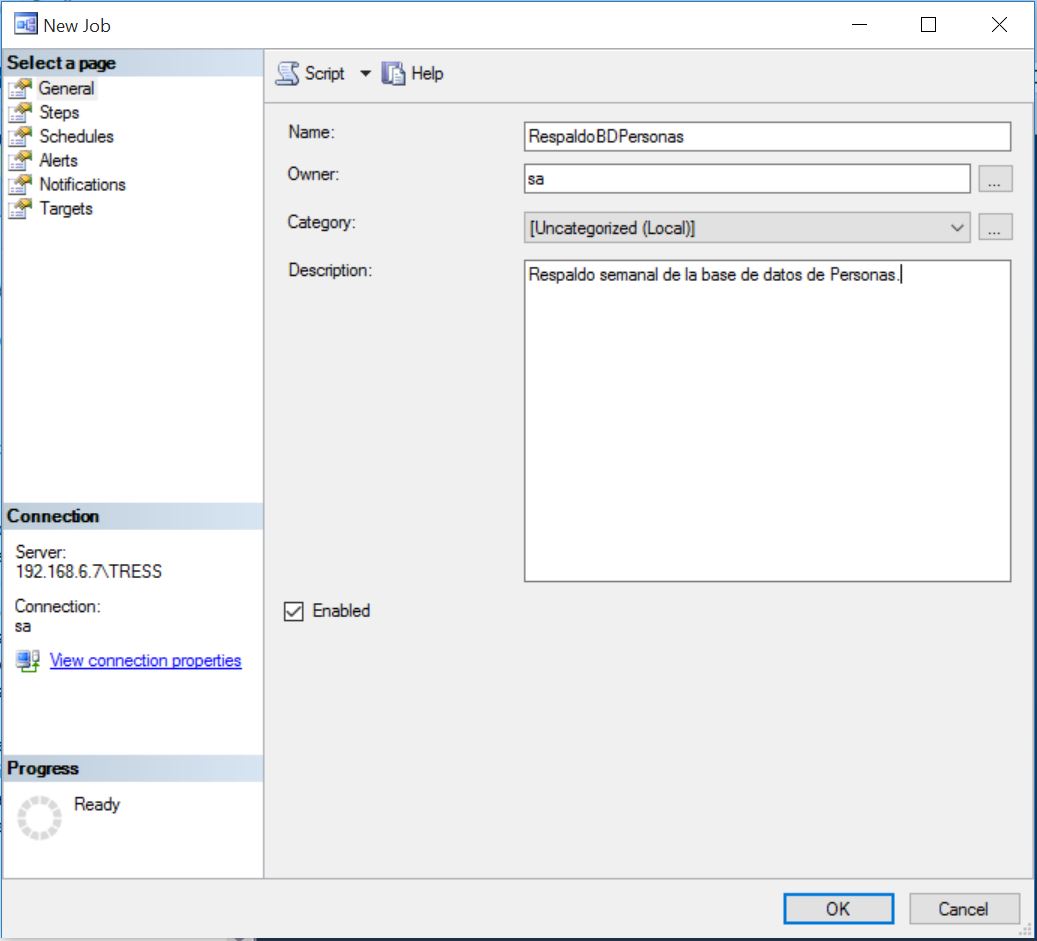Click the Script toolbar icon

pos(290,73)
